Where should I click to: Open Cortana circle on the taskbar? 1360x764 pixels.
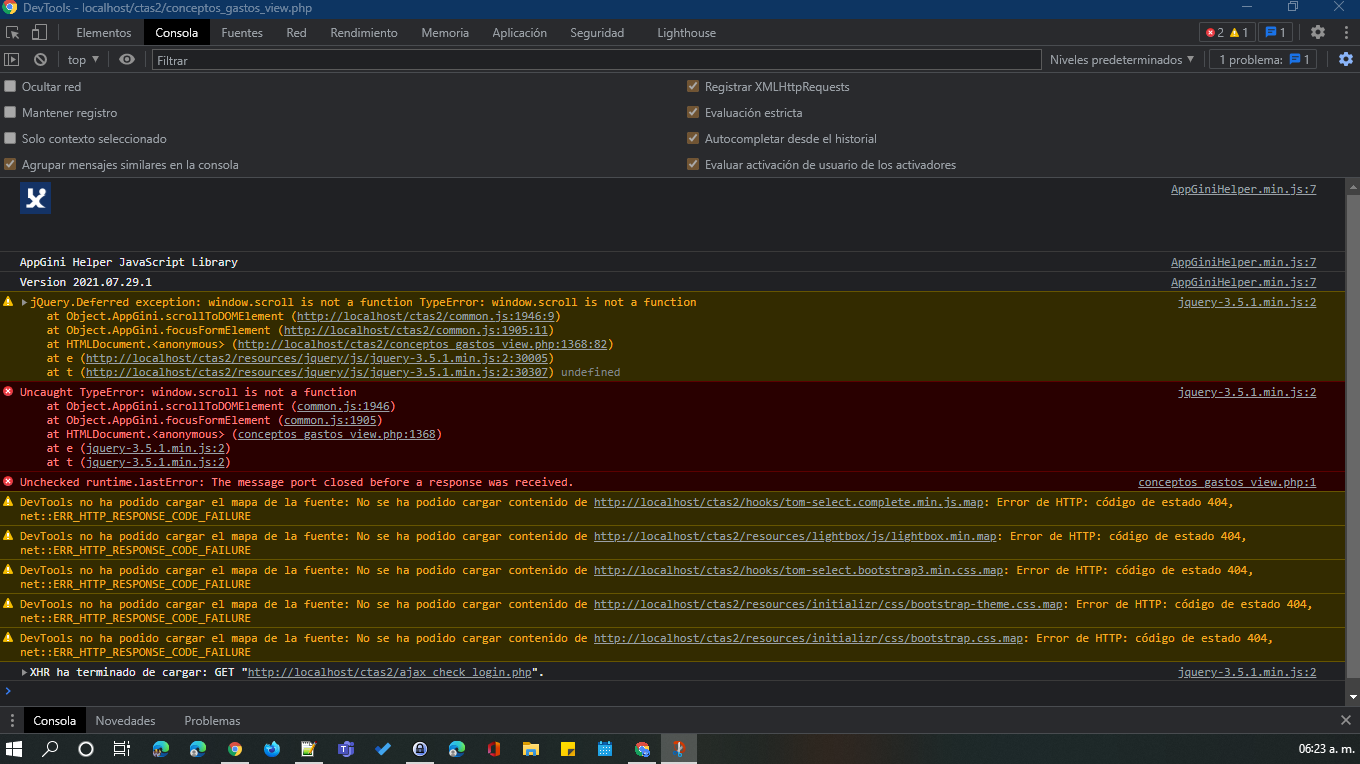(86, 749)
